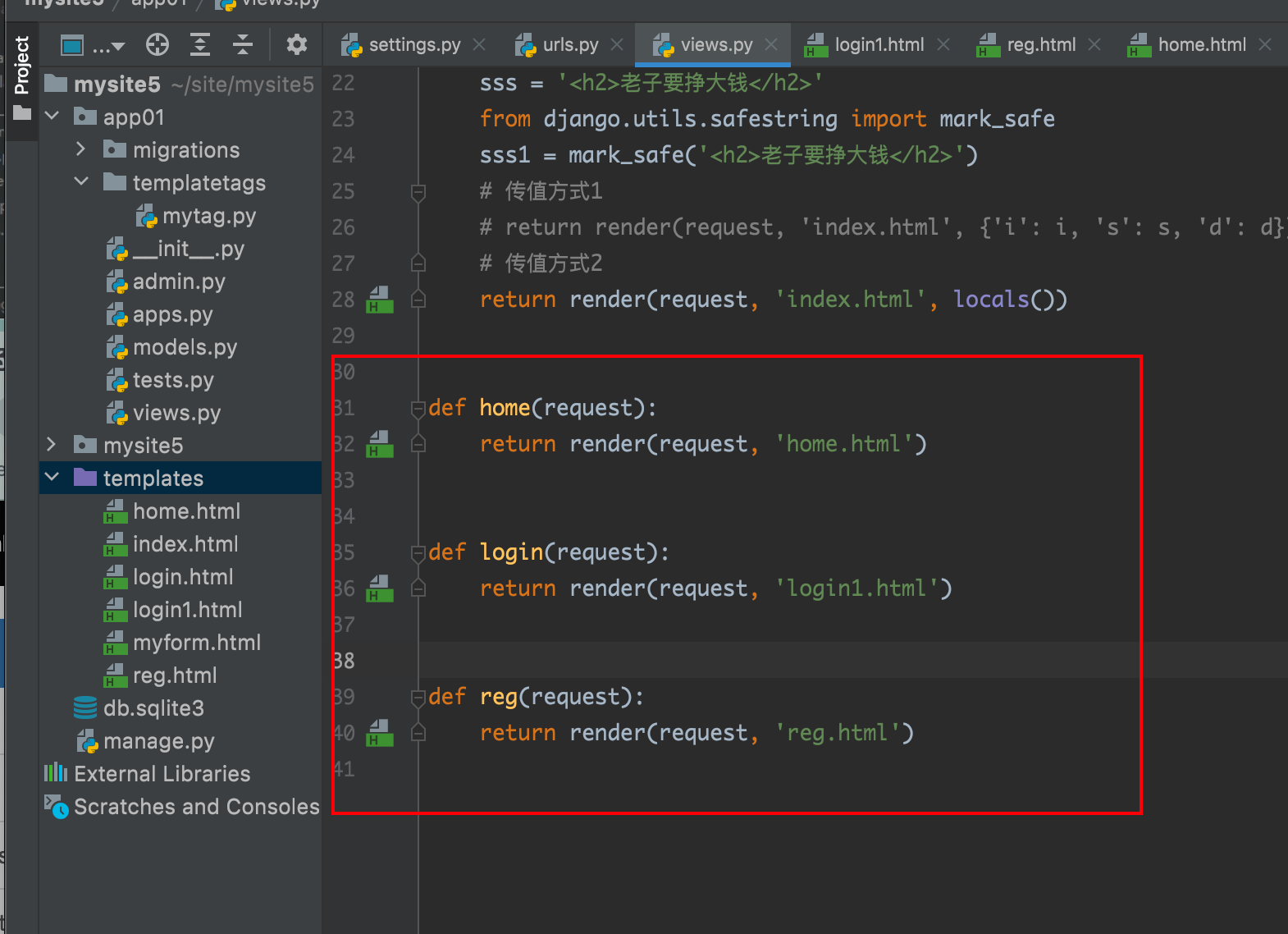Open index.html in templates folder

(x=171, y=544)
